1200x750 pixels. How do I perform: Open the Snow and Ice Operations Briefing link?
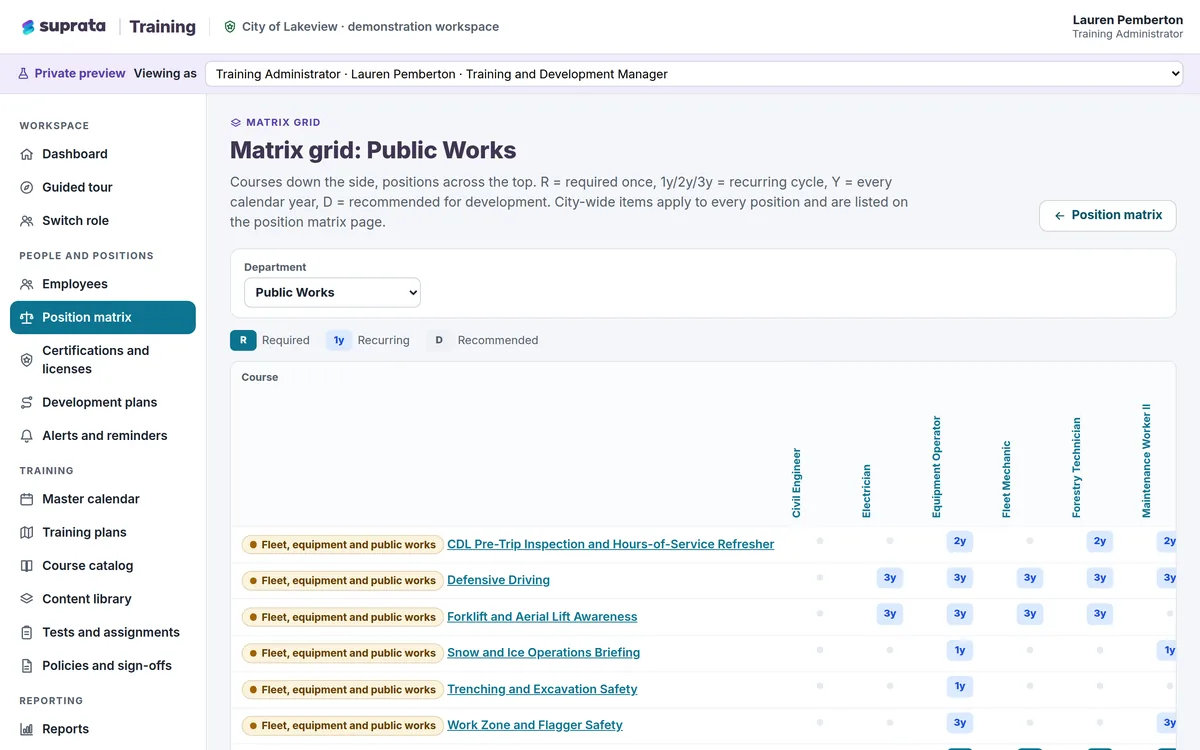pos(543,652)
